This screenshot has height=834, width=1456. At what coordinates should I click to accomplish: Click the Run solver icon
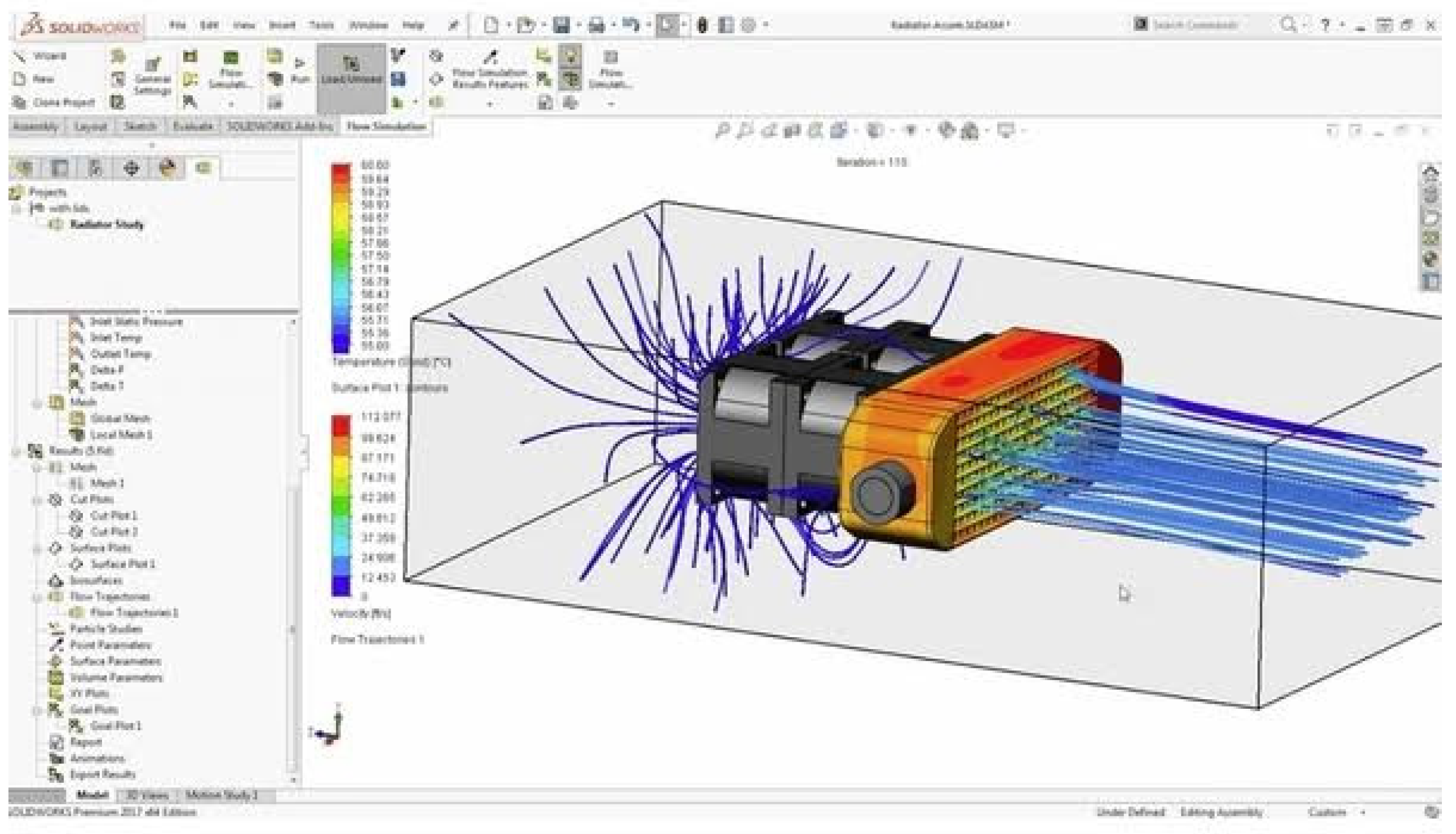(x=299, y=70)
